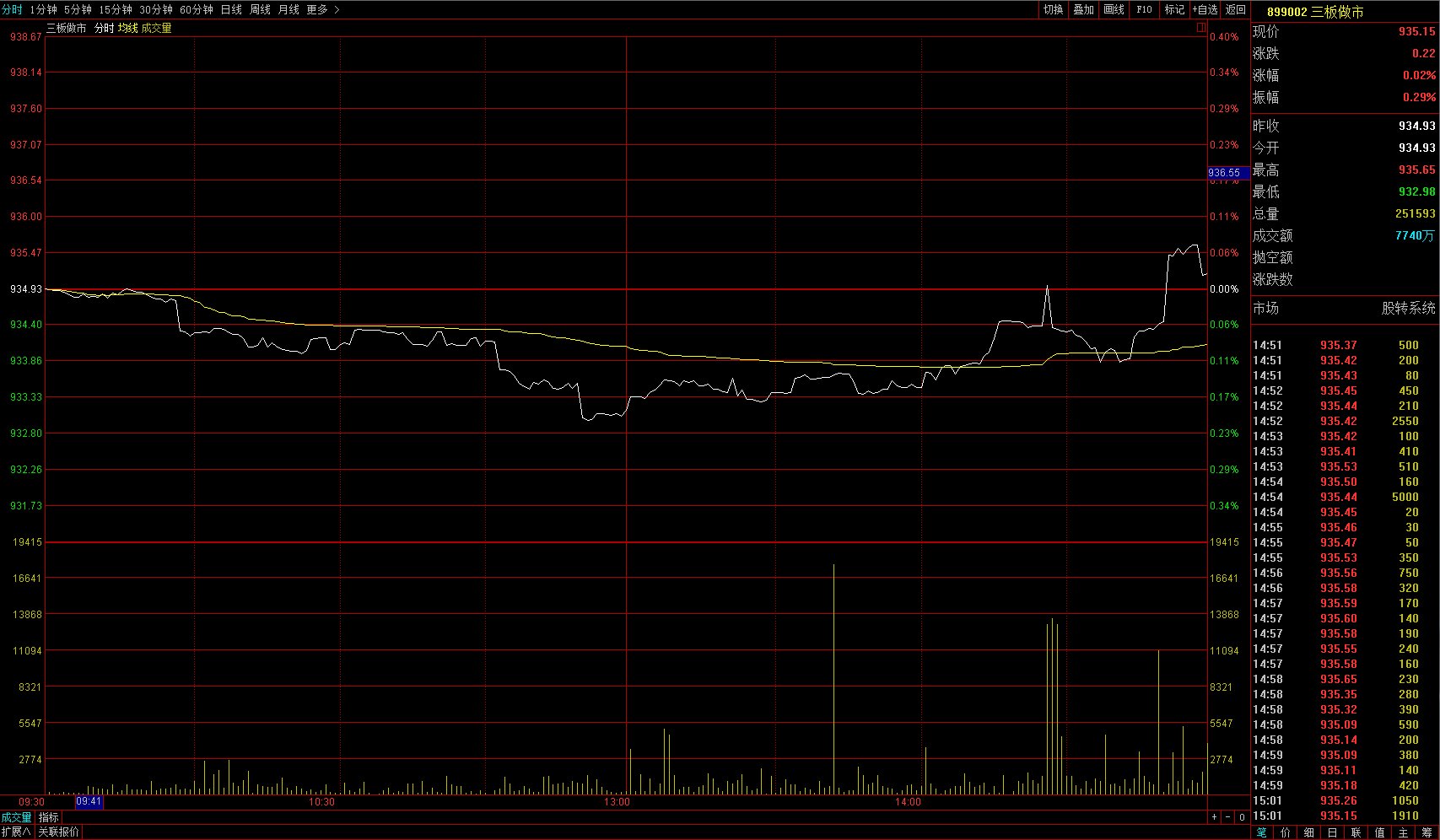
Task: Open the 日线 daily chart
Action: tap(231, 9)
